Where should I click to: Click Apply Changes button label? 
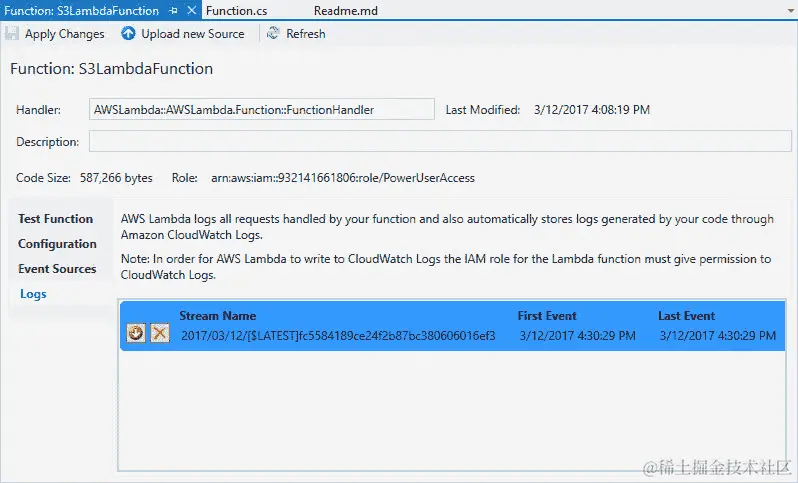[x=65, y=34]
